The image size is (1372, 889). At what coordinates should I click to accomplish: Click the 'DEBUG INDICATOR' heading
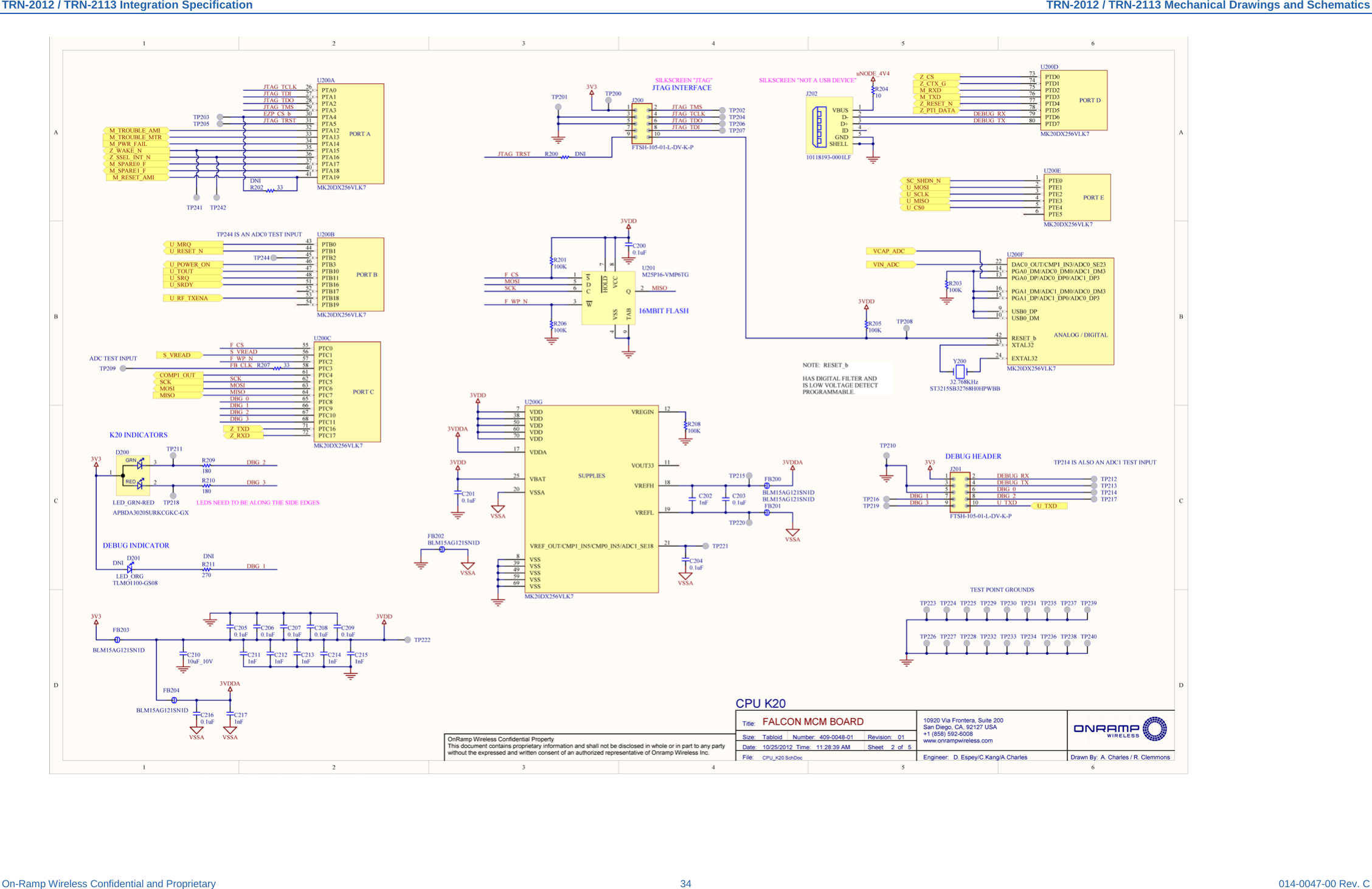(x=136, y=545)
